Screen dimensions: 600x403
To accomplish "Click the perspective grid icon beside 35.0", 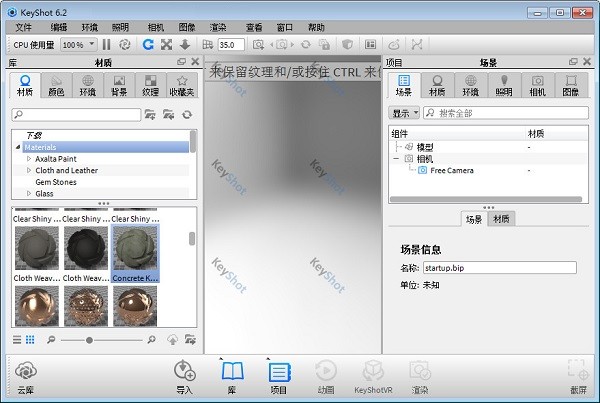I will coord(207,45).
